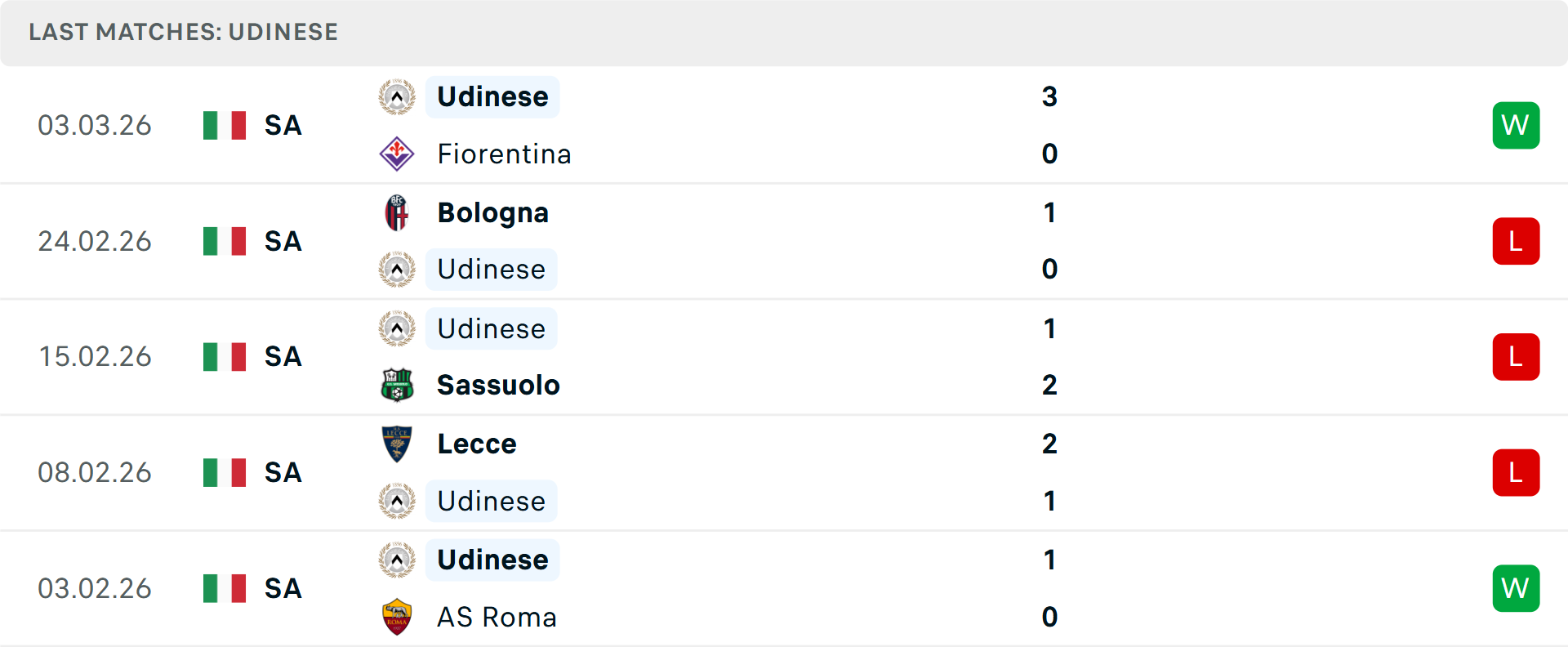This screenshot has height=647, width=1568.
Task: Click the red L badge for Sassuolo match
Action: tap(1516, 357)
